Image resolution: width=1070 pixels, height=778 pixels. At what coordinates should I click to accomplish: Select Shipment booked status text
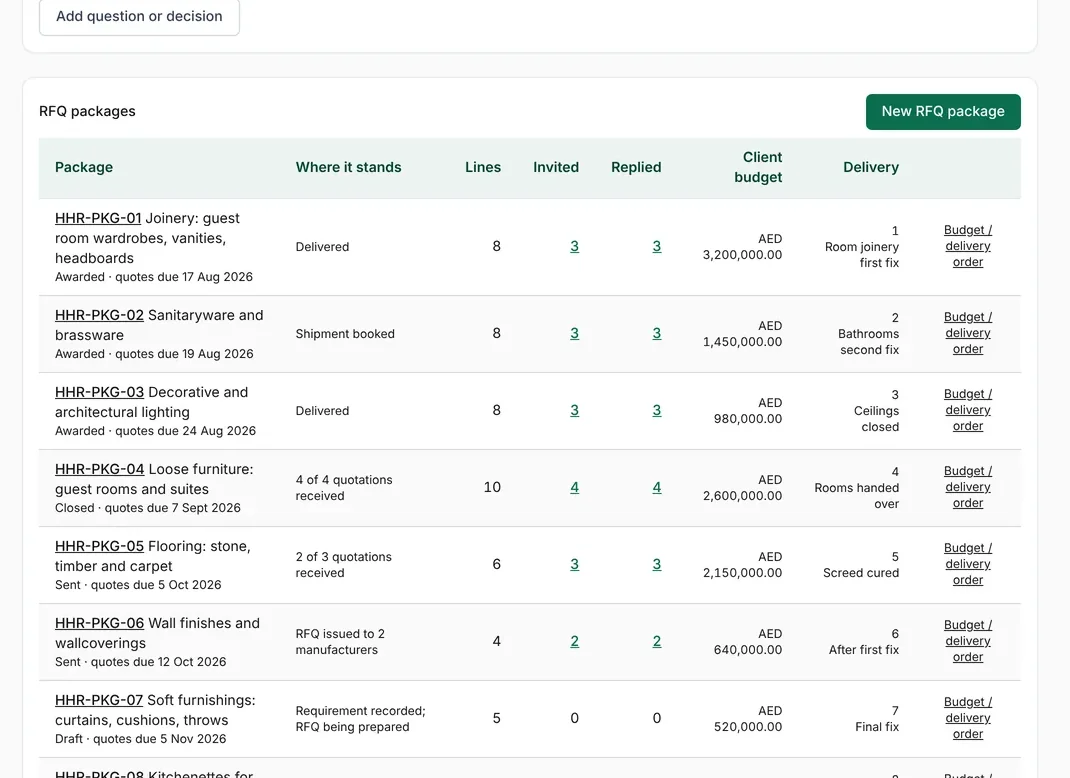[x=345, y=334]
